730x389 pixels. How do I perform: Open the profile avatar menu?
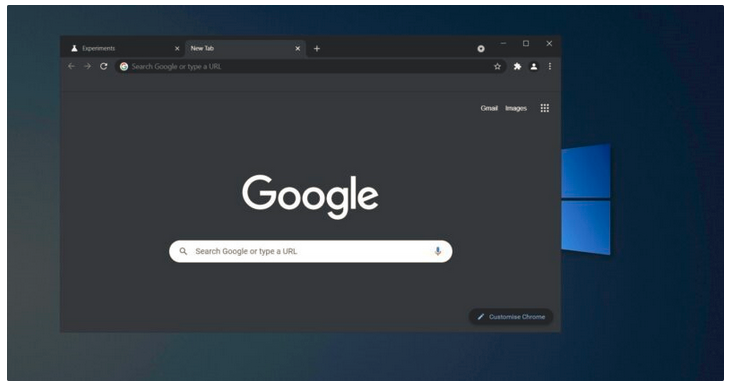pos(534,67)
